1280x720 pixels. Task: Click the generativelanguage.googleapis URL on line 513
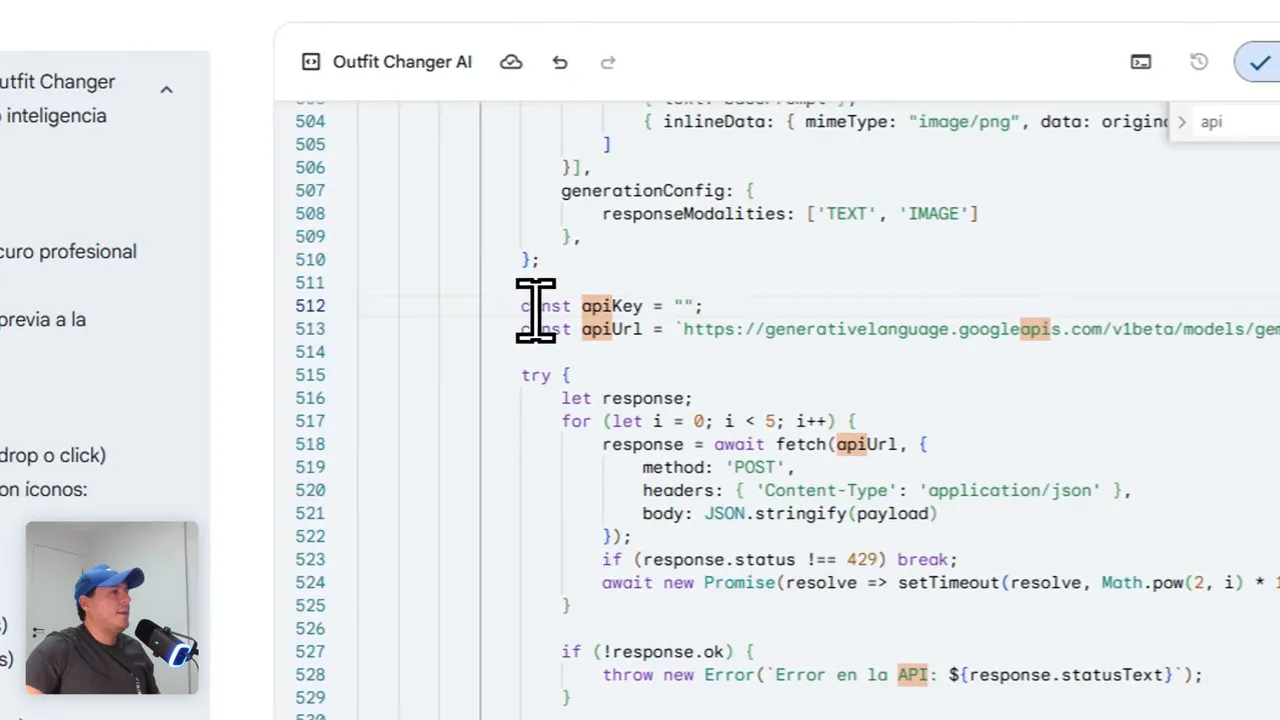[x=900, y=329]
